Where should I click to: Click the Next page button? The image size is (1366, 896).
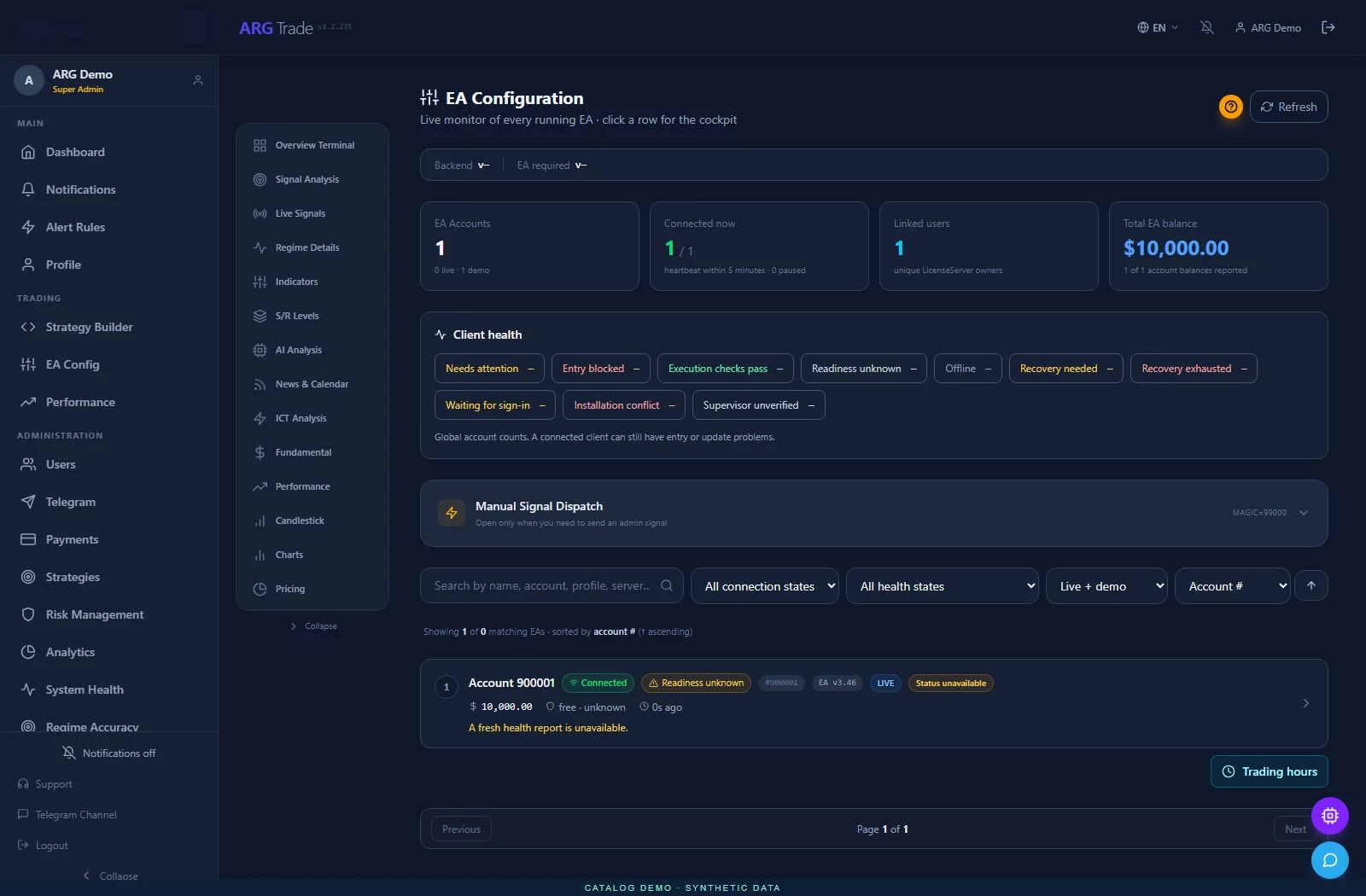tap(1295, 829)
